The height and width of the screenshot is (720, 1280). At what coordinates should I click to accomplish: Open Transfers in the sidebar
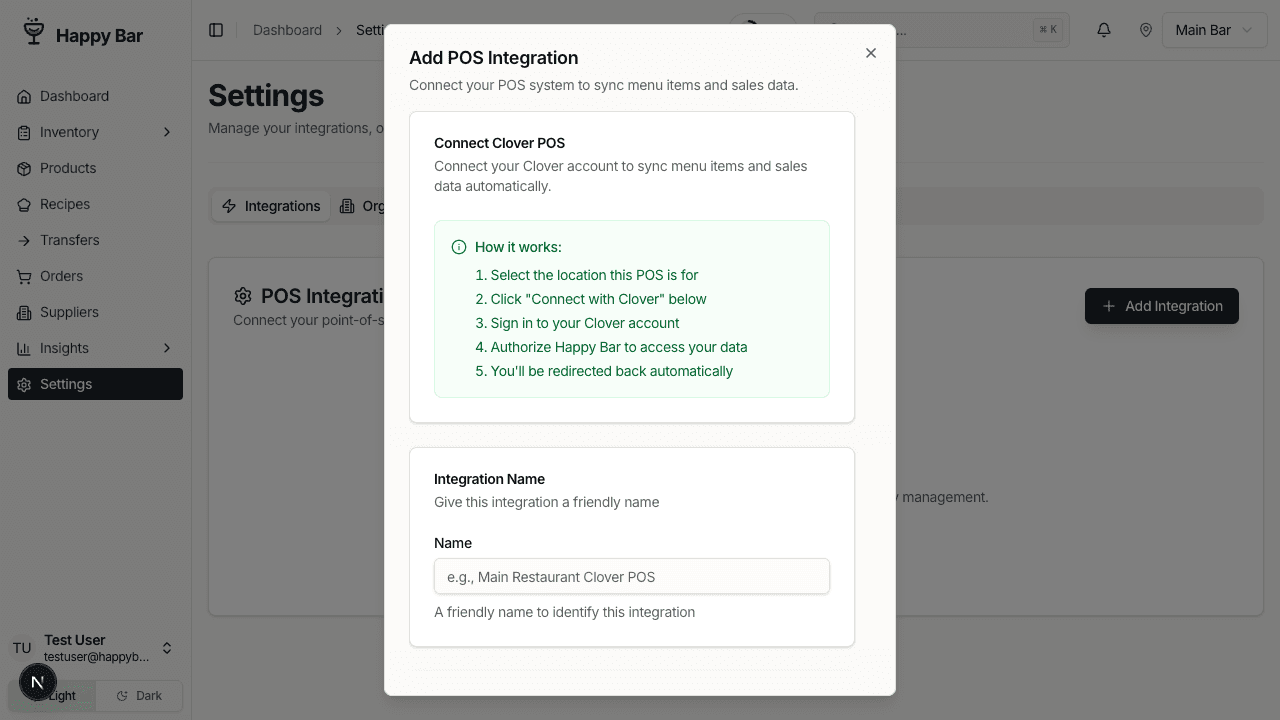[x=95, y=240]
